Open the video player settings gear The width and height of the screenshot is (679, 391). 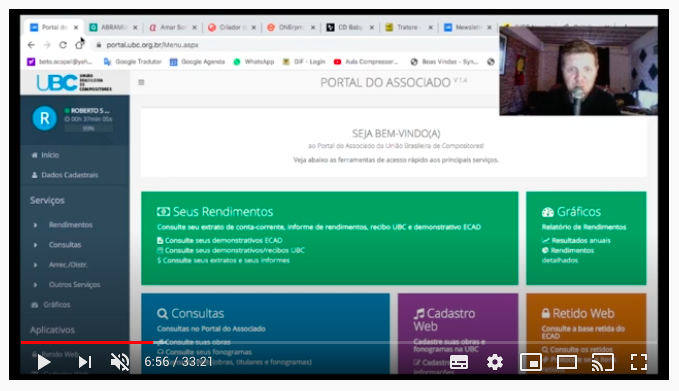click(495, 362)
